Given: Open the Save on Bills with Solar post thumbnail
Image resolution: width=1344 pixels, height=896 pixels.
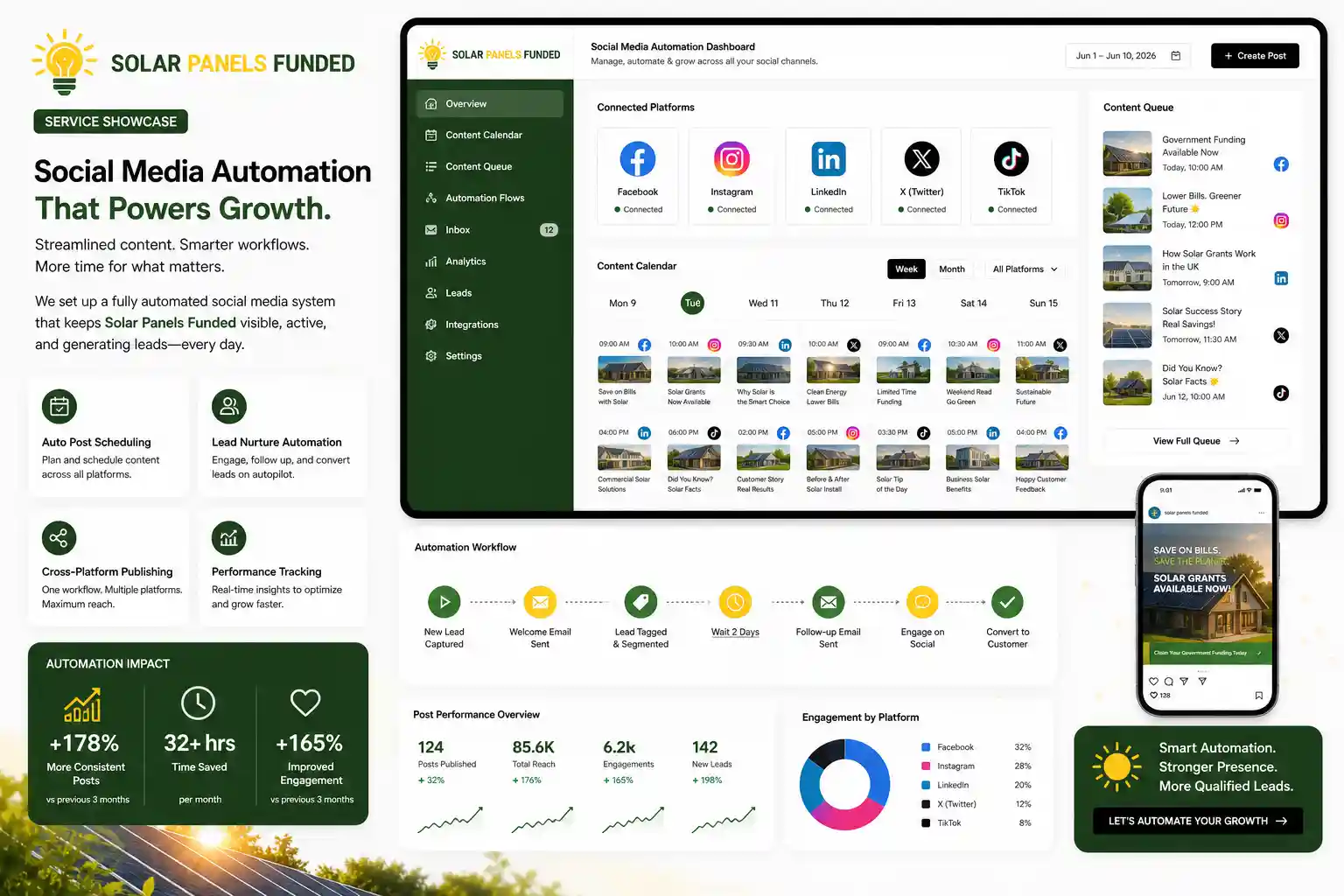Looking at the screenshot, I should click(624, 370).
